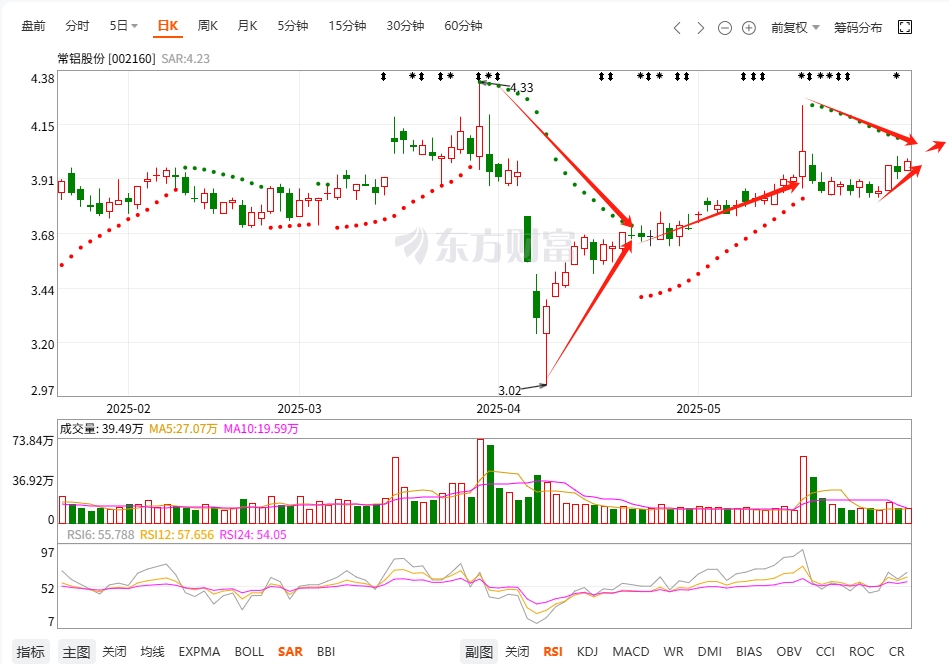Select CR sub chart indicator
This screenshot has height=664, width=949.
click(x=896, y=652)
